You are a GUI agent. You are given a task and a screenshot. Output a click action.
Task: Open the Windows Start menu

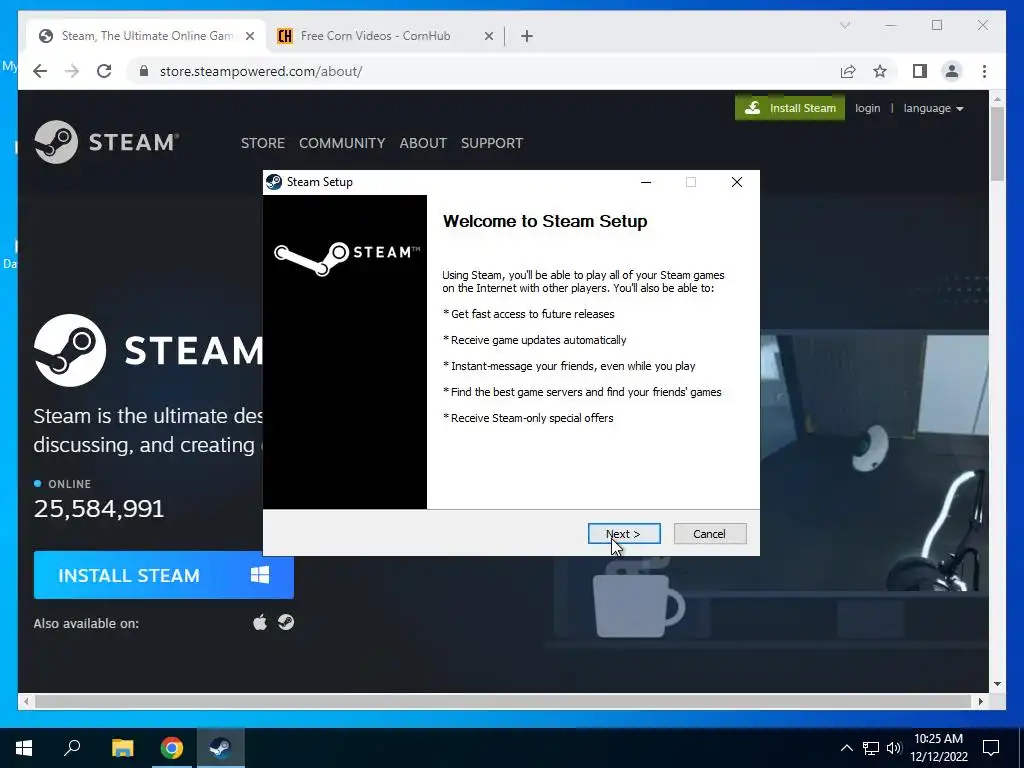pos(24,748)
